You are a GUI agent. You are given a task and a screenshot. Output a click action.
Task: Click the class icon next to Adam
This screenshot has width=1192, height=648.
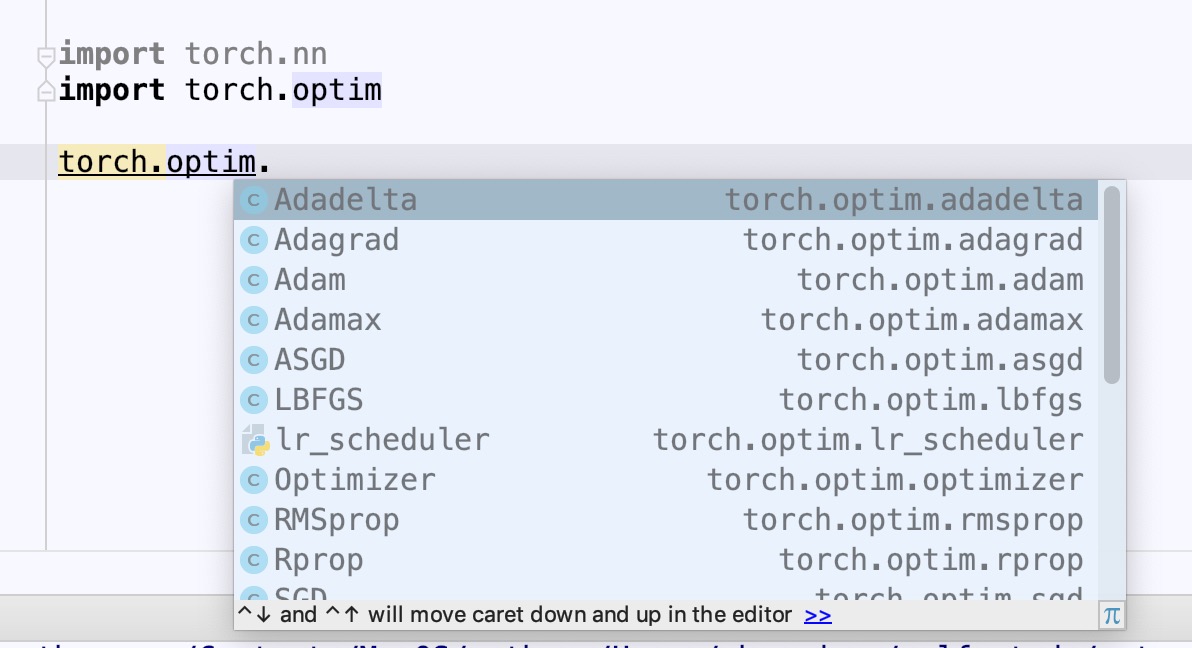[254, 280]
